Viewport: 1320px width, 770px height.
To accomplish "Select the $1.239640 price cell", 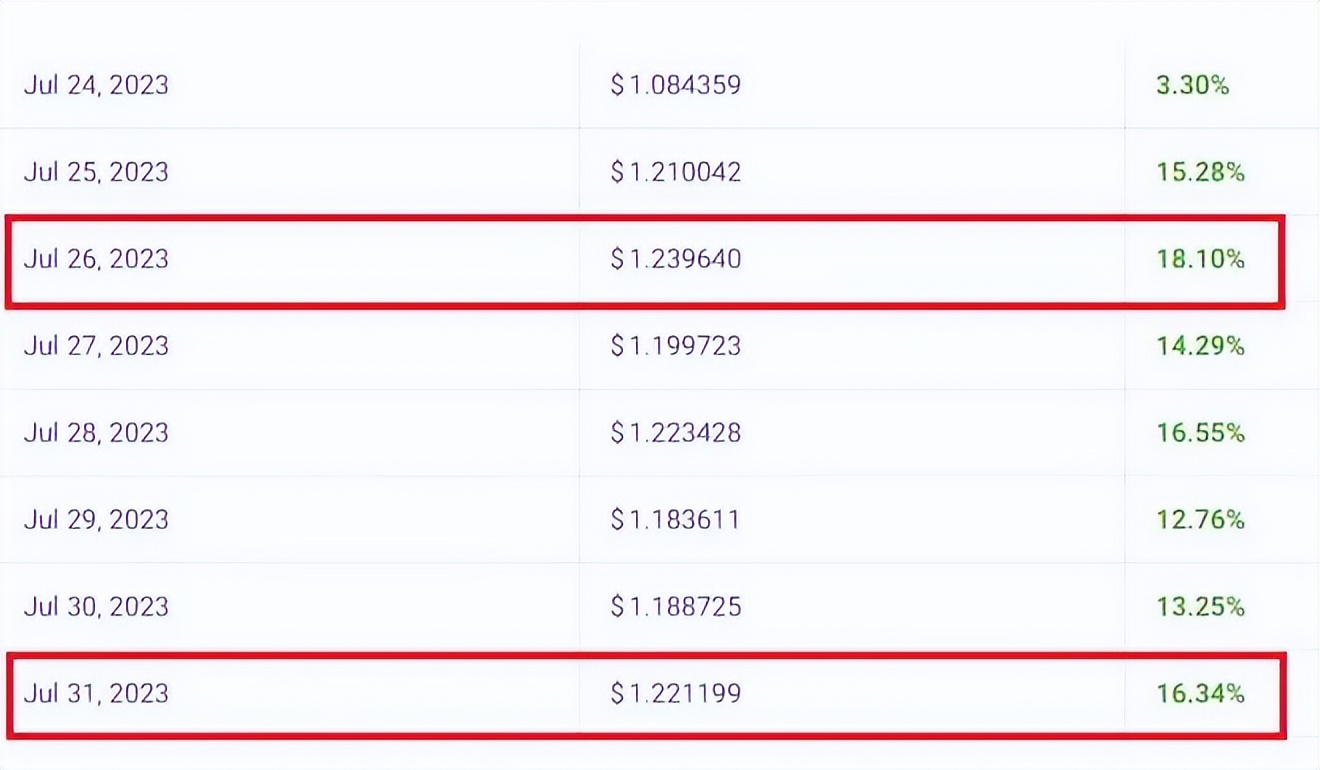I will coord(676,259).
